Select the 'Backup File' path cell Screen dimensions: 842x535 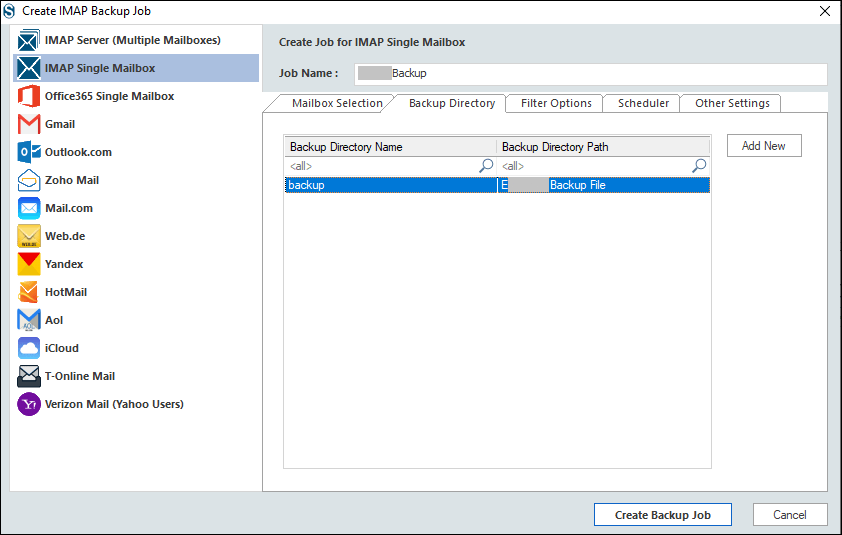604,185
